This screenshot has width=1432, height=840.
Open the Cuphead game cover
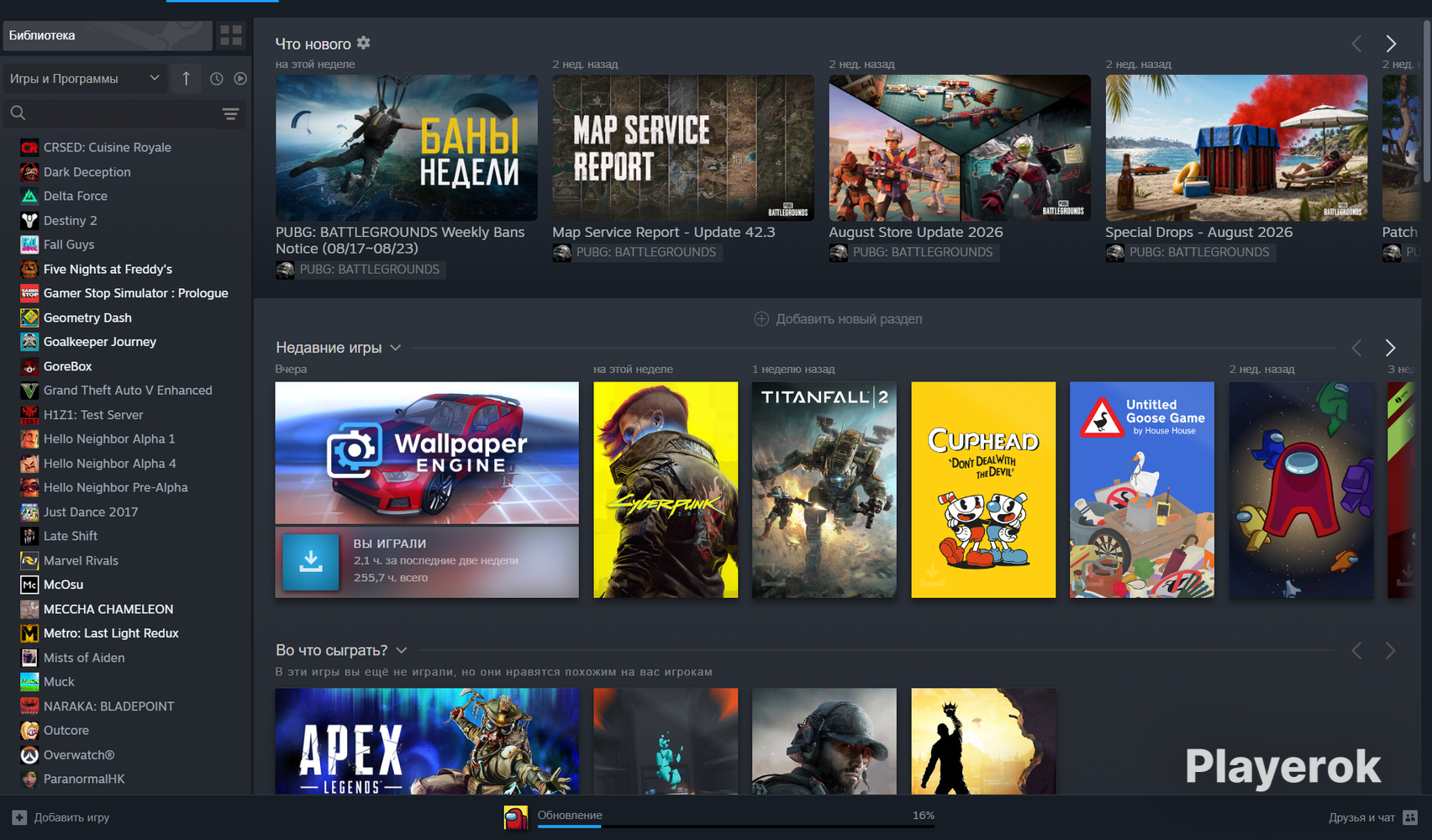983,490
